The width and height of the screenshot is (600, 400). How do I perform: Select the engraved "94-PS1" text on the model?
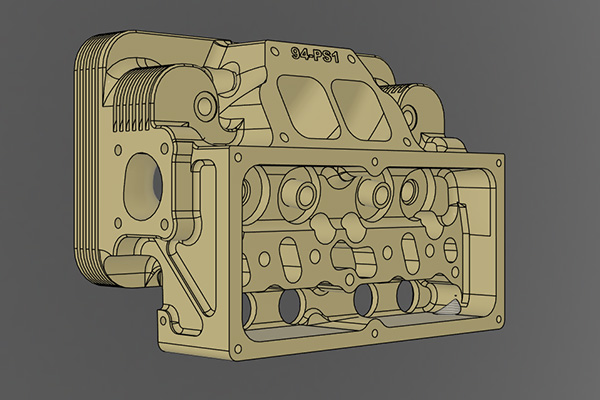(x=315, y=55)
